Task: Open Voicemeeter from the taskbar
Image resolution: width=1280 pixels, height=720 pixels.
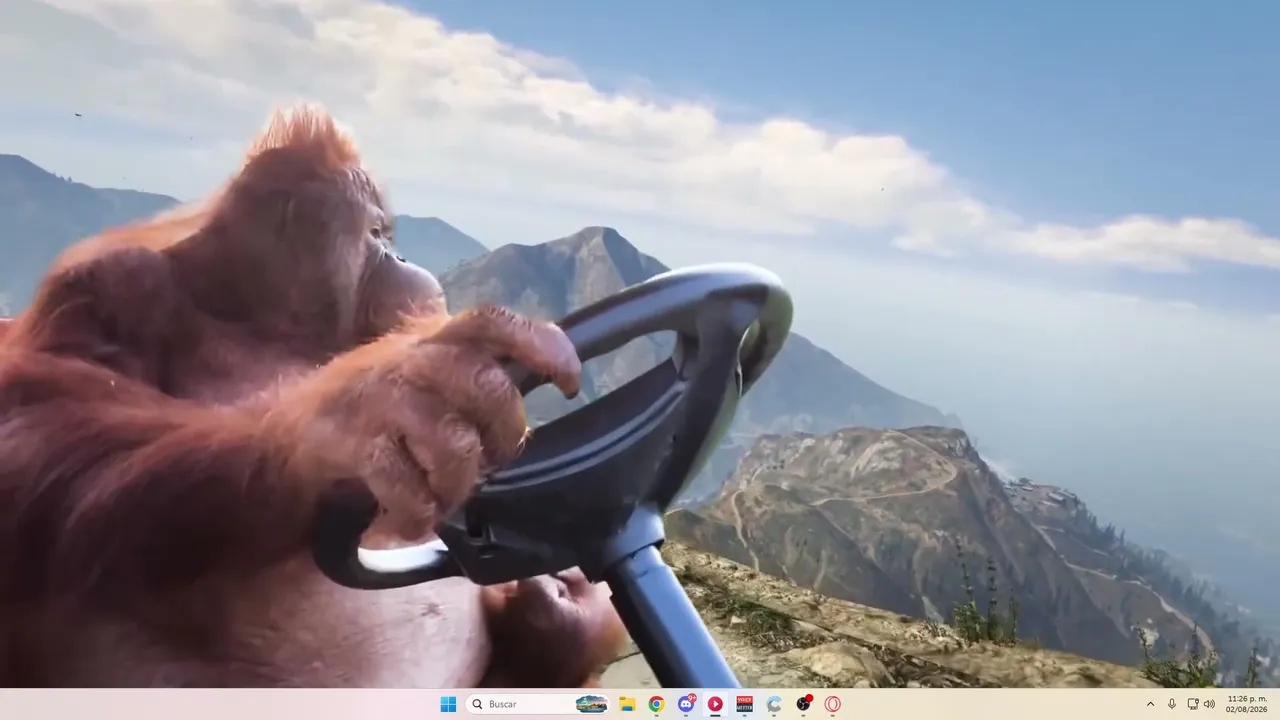Action: pos(744,704)
